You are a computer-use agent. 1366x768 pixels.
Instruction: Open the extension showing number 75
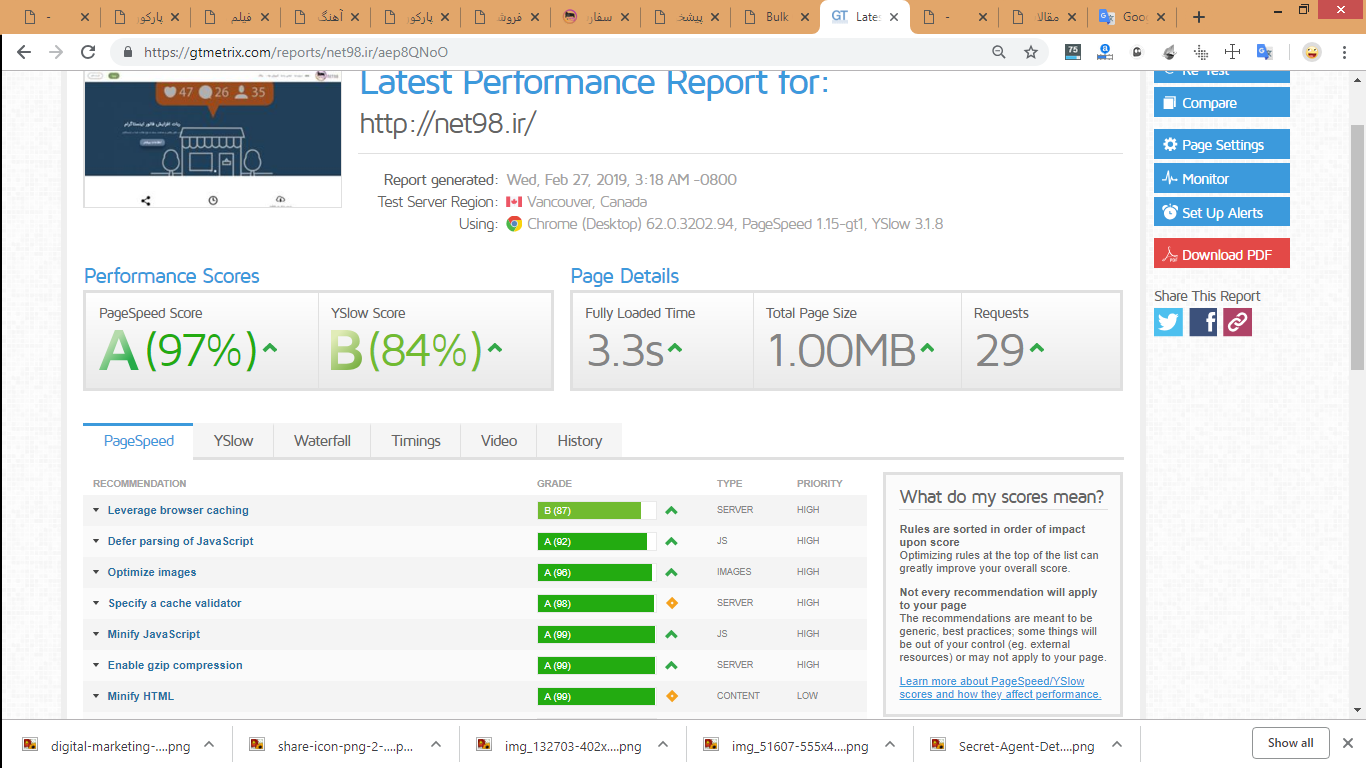tap(1073, 51)
